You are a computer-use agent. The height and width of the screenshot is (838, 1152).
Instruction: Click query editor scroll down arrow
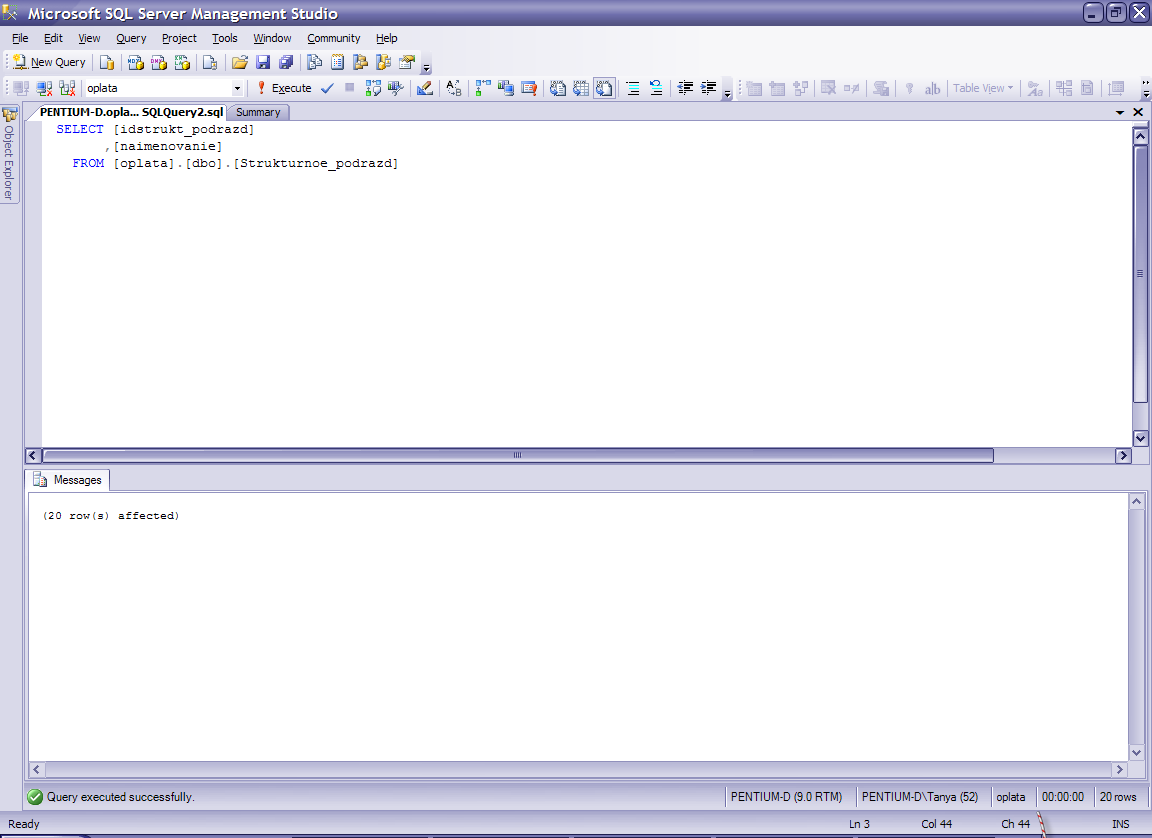pyautogui.click(x=1140, y=438)
